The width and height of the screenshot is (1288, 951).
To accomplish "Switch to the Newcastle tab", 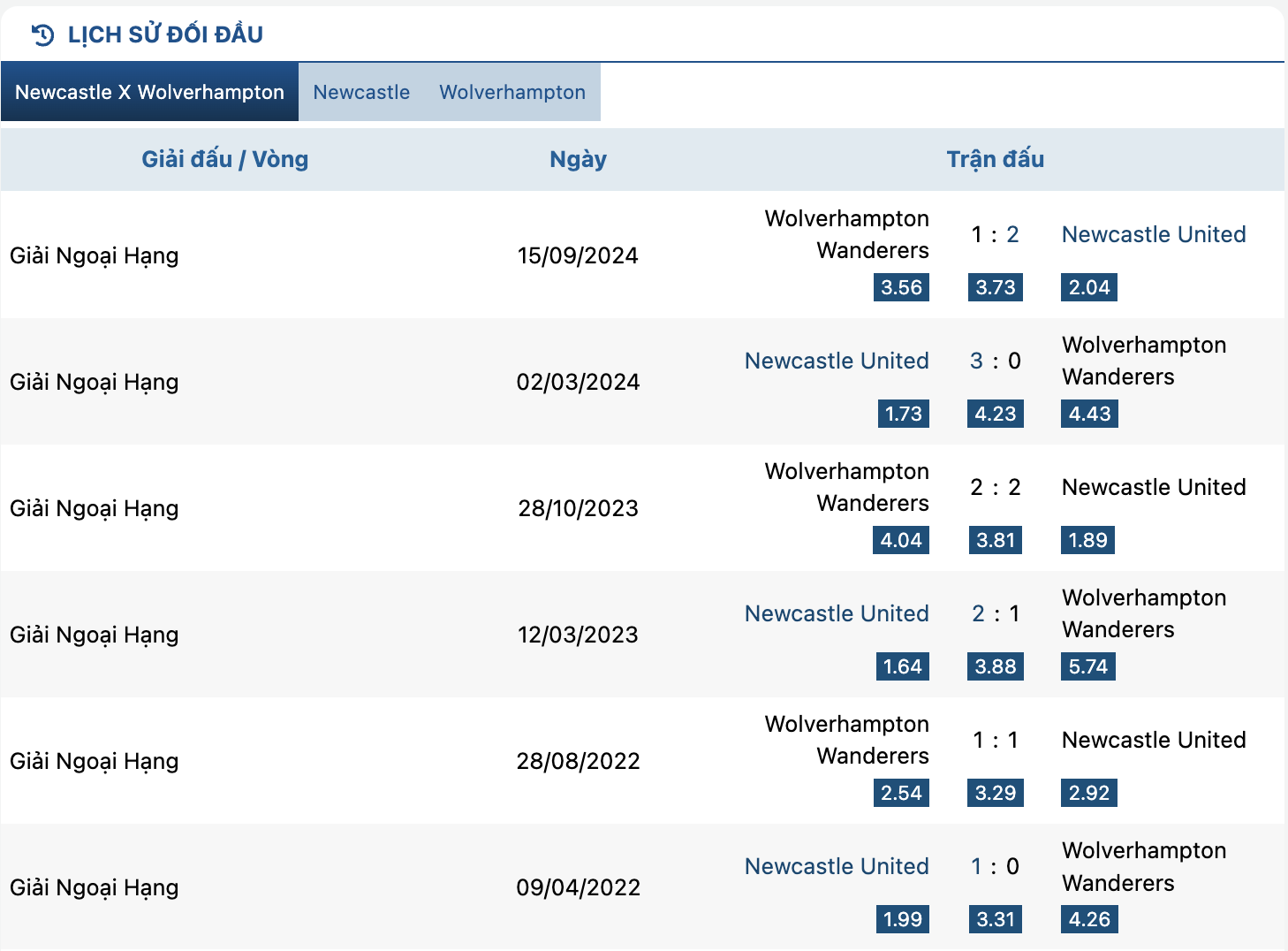I will 361,92.
